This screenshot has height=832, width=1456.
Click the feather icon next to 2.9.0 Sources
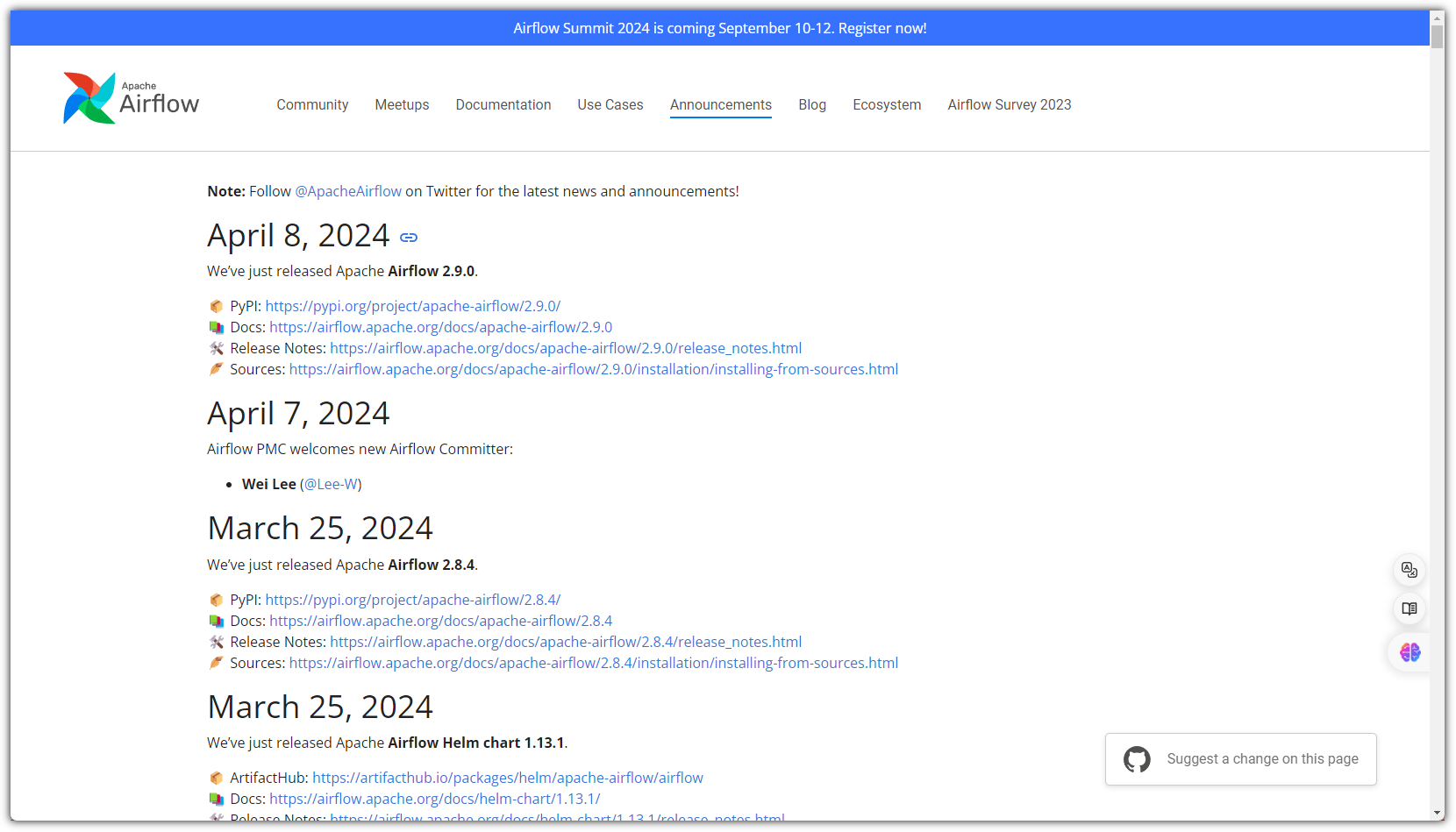(x=217, y=369)
